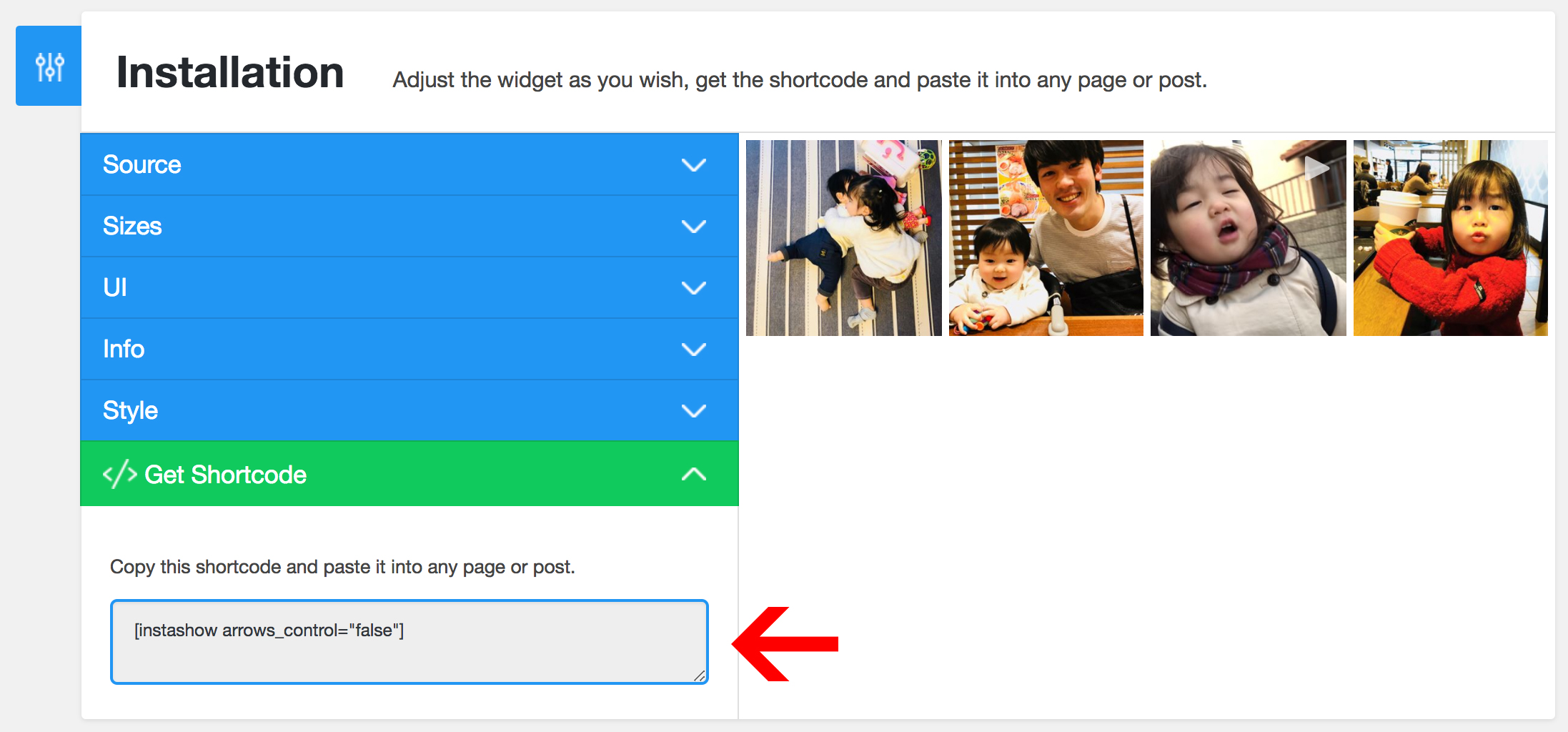
Task: Click the sliders settings icon tab
Action: (49, 66)
